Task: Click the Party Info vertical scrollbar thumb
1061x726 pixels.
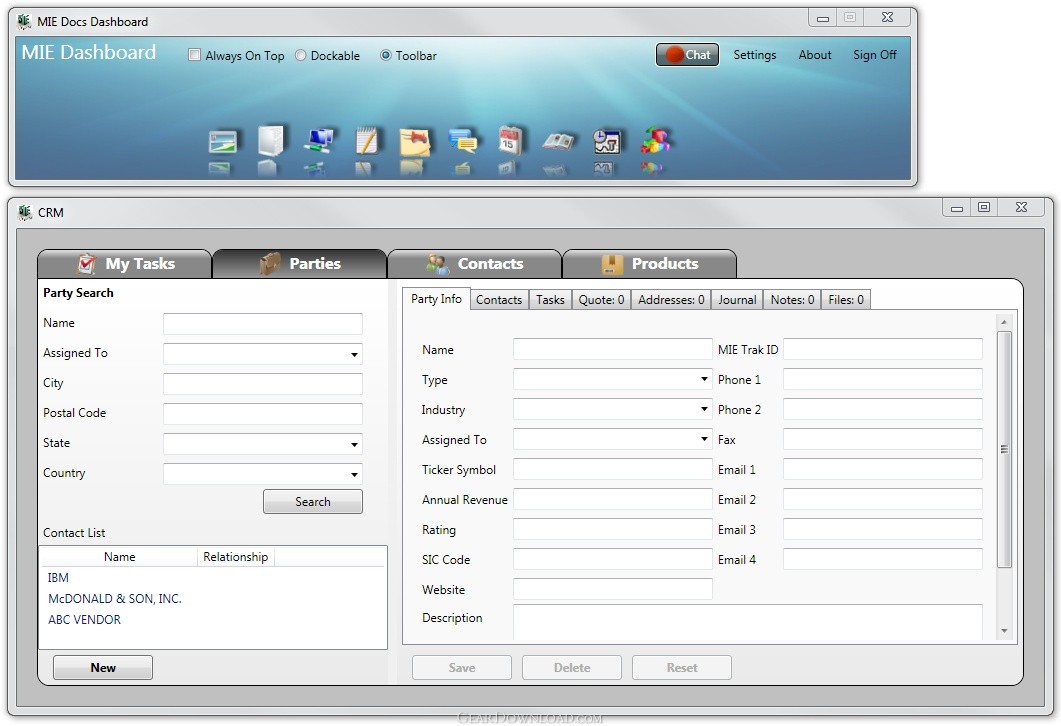Action: click(1004, 449)
